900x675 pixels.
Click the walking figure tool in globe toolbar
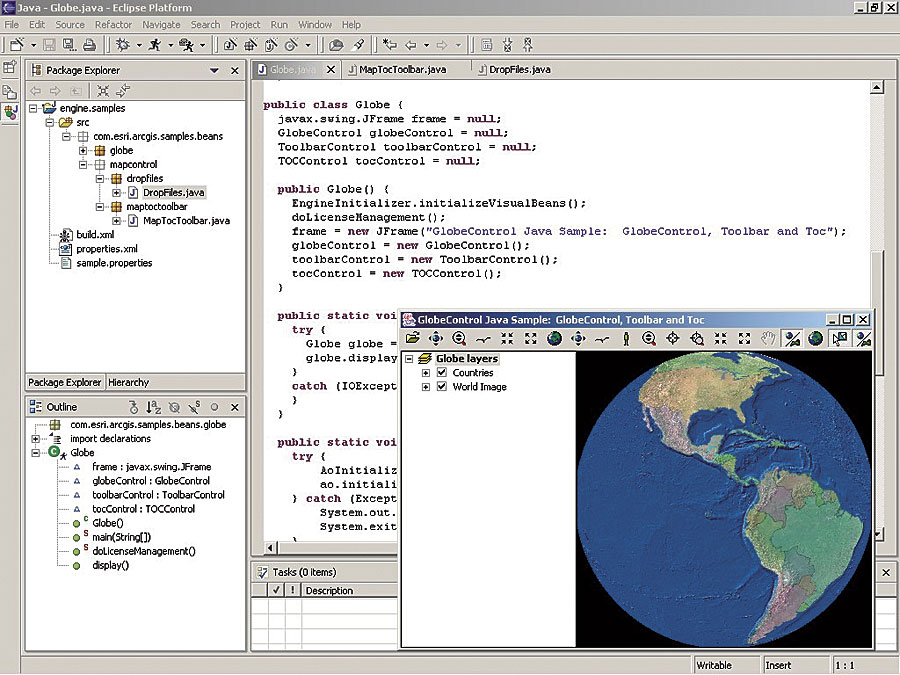coord(626,340)
